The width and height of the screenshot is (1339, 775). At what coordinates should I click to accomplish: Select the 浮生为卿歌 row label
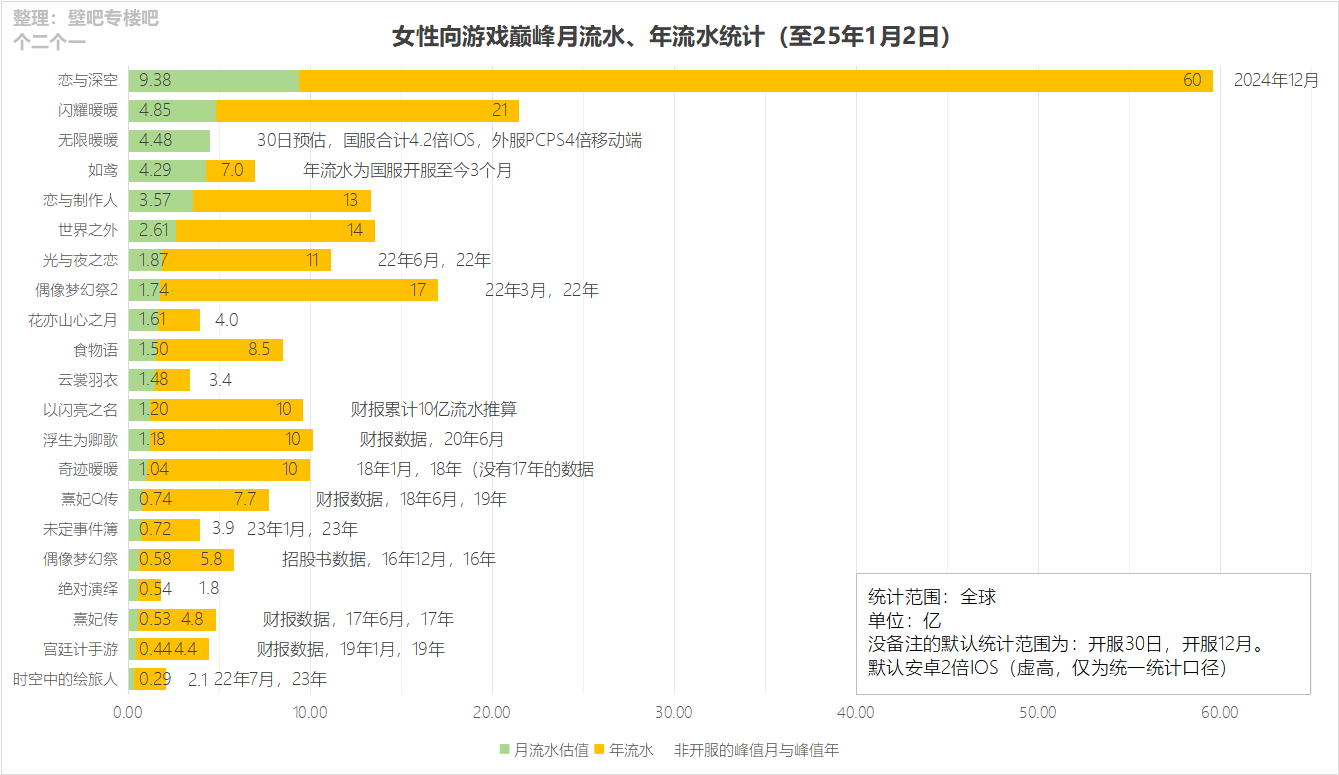81,440
